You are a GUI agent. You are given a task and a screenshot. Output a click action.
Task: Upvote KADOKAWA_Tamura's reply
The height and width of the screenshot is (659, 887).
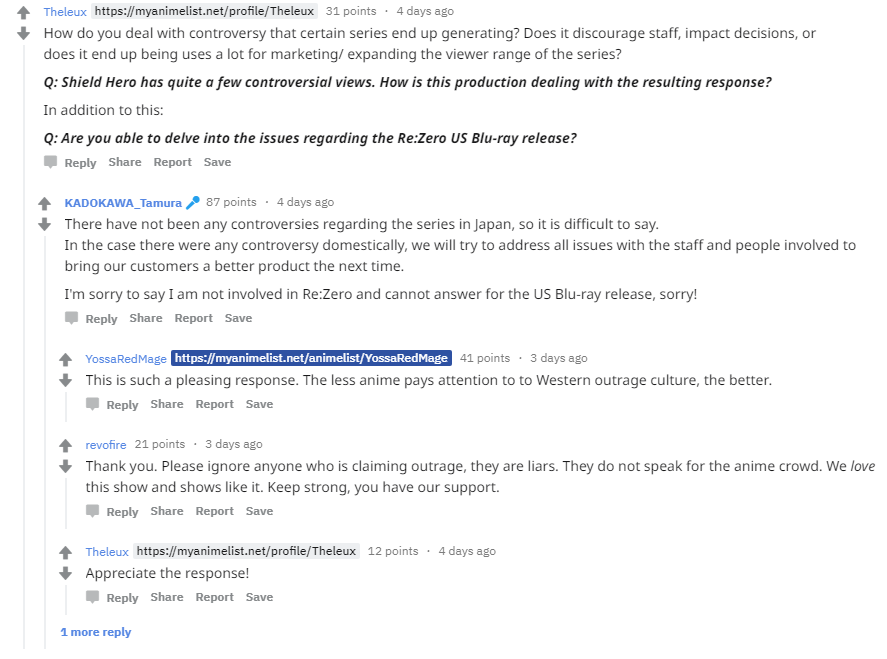click(44, 203)
